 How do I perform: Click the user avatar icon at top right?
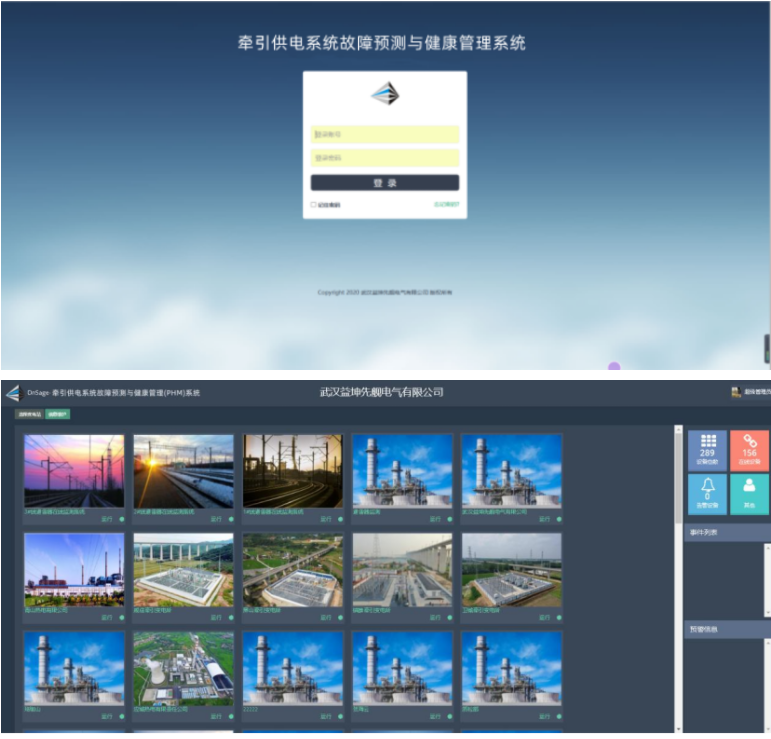[736, 393]
